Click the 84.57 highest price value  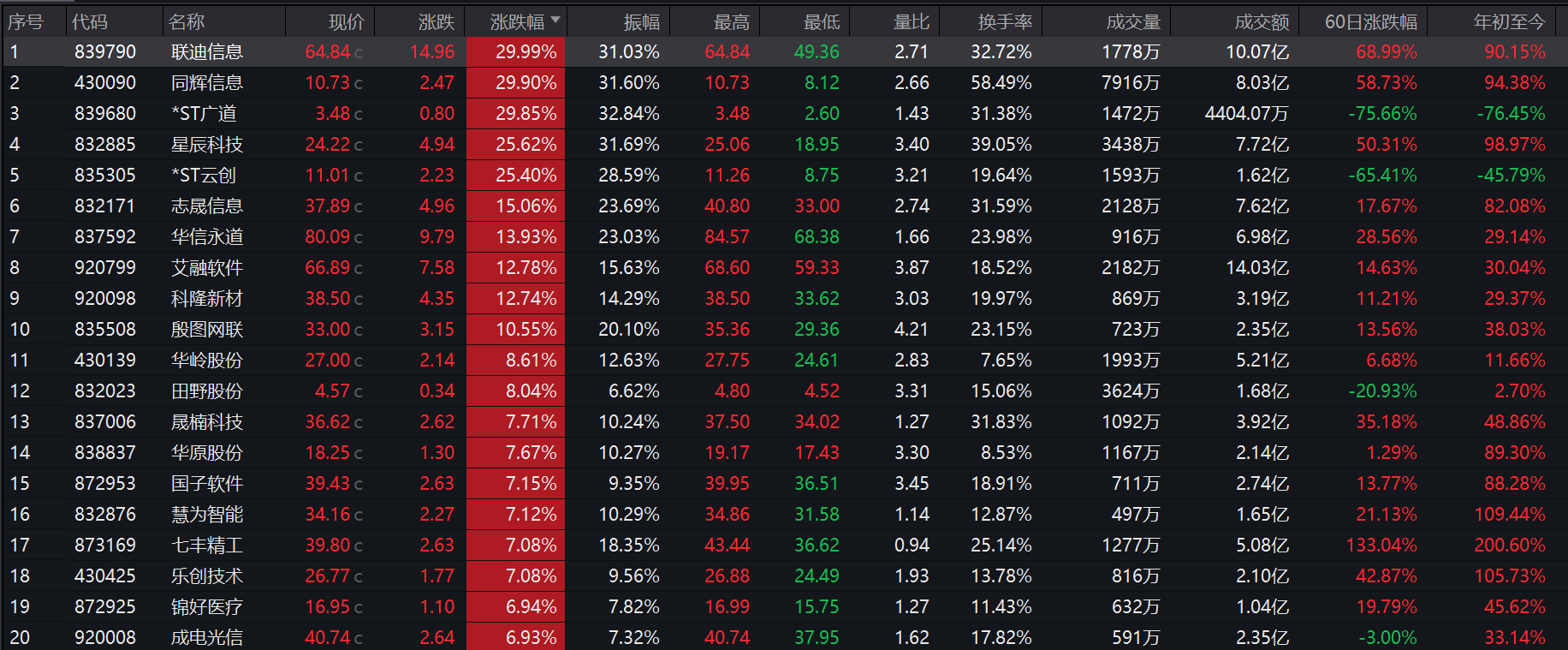point(727,237)
